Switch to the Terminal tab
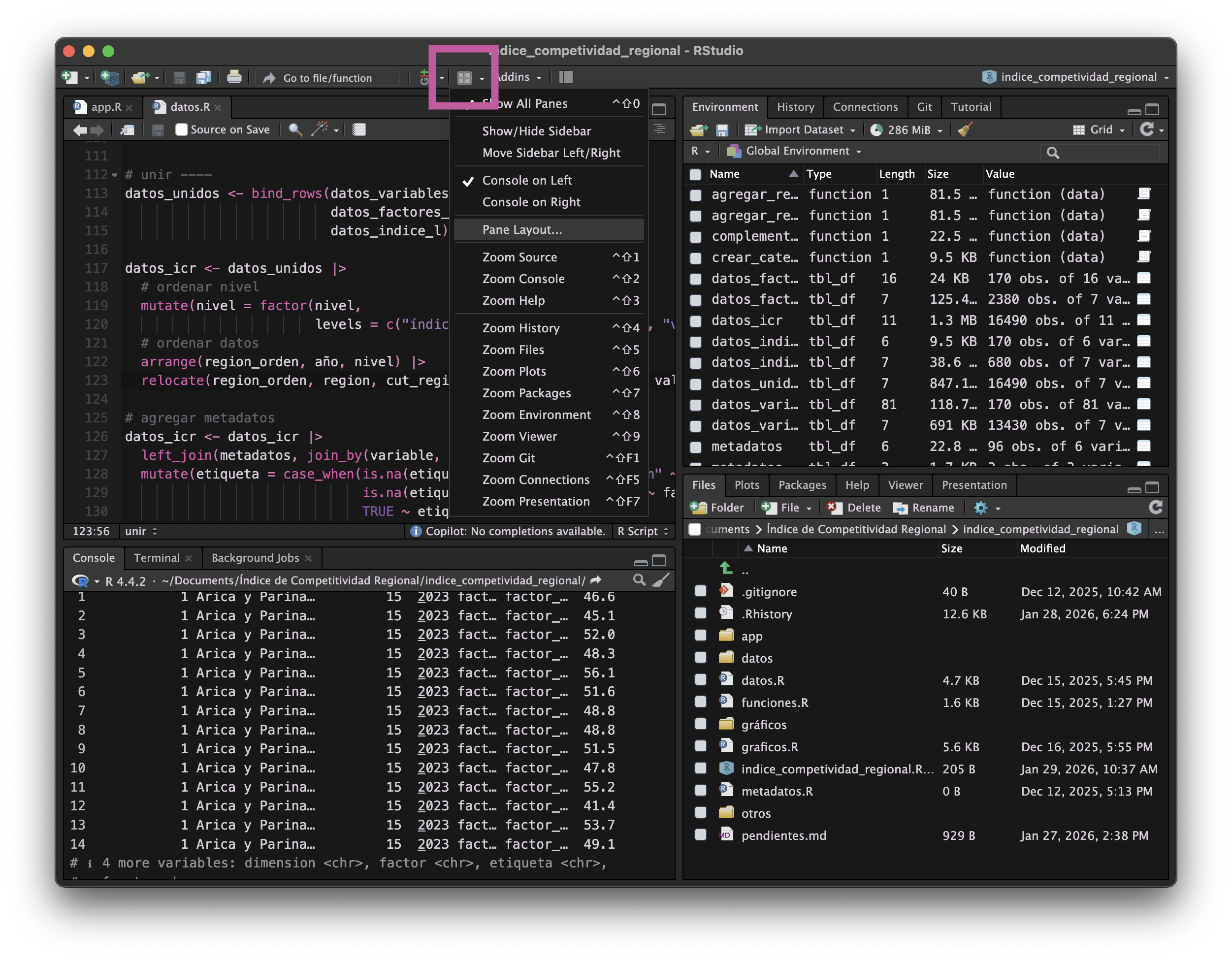This screenshot has height=960, width=1232. [x=157, y=558]
